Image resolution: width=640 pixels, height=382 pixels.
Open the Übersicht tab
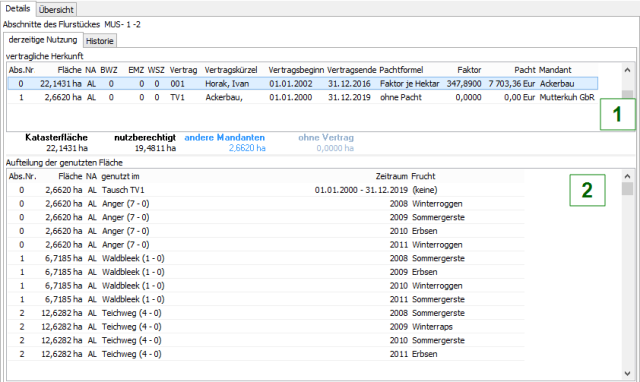pyautogui.click(x=56, y=9)
